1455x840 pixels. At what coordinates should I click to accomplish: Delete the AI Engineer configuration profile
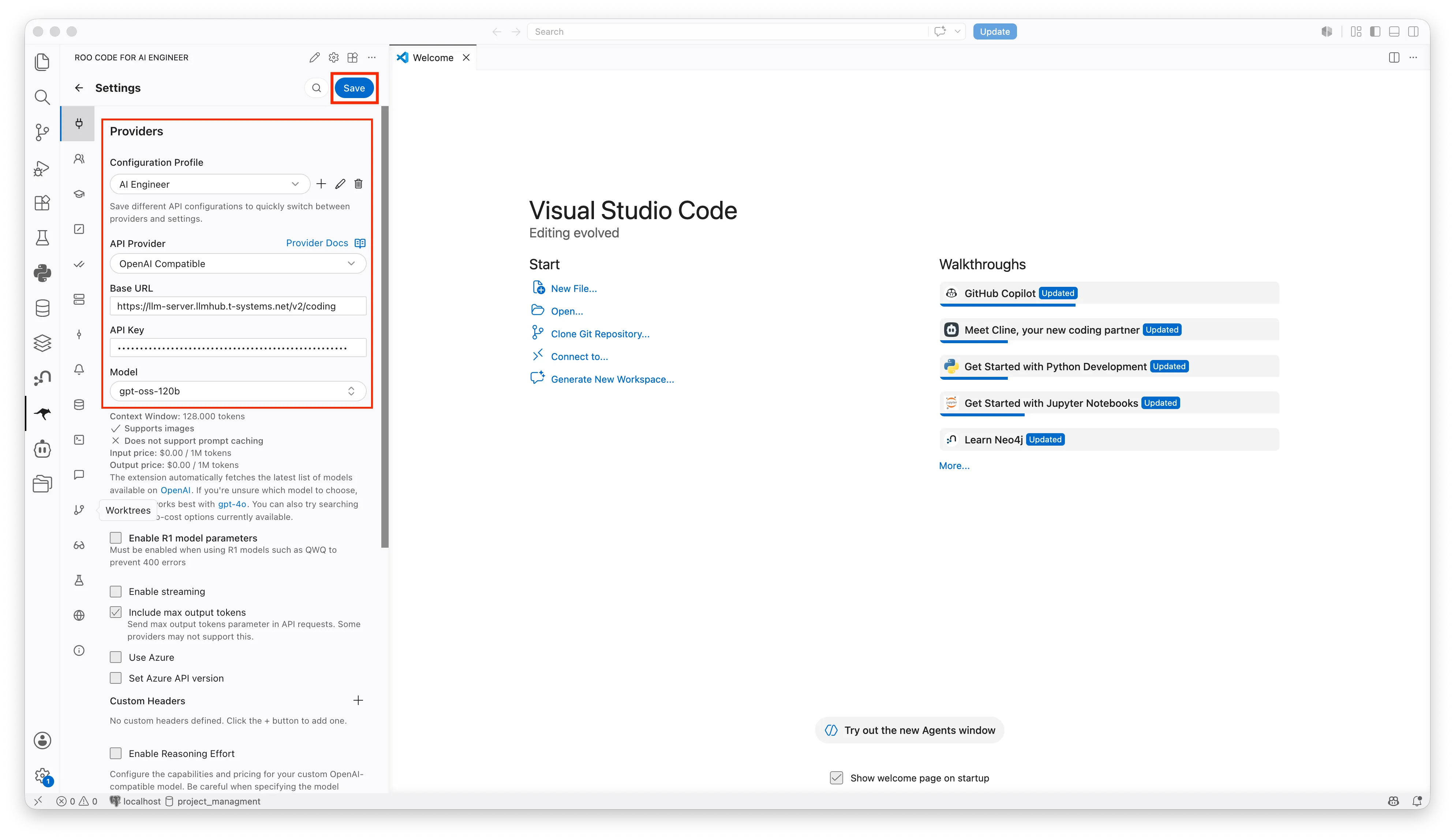pyautogui.click(x=358, y=184)
